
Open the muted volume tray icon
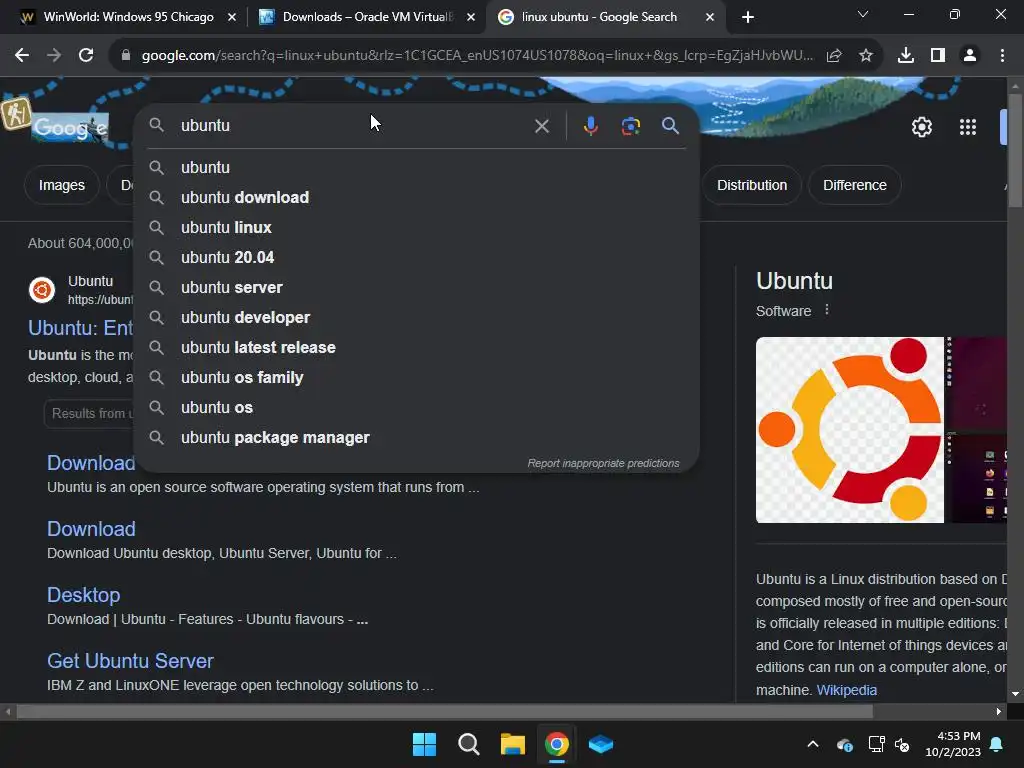coord(903,744)
